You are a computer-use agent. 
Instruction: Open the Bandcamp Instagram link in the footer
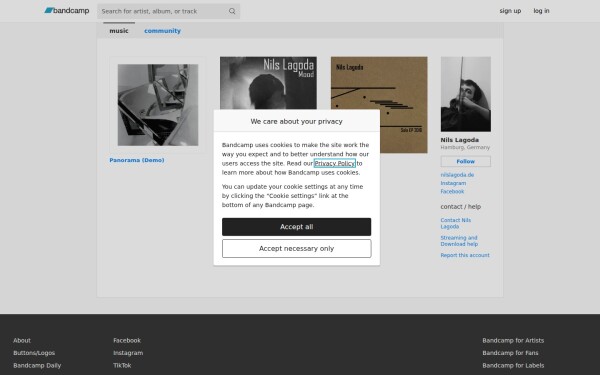128,353
